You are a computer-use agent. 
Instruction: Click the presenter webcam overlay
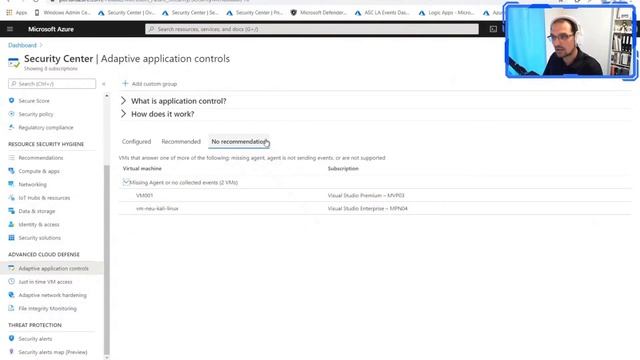pyautogui.click(x=570, y=41)
